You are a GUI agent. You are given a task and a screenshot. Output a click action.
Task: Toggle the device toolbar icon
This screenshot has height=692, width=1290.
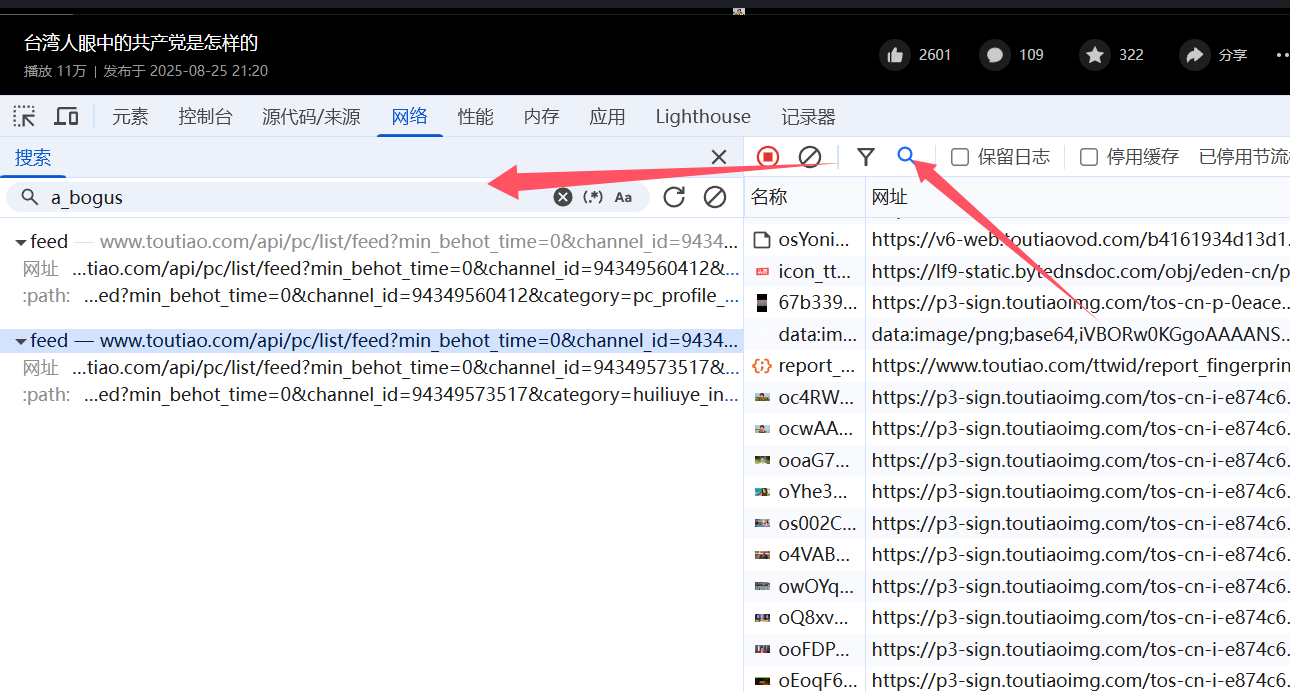click(66, 116)
